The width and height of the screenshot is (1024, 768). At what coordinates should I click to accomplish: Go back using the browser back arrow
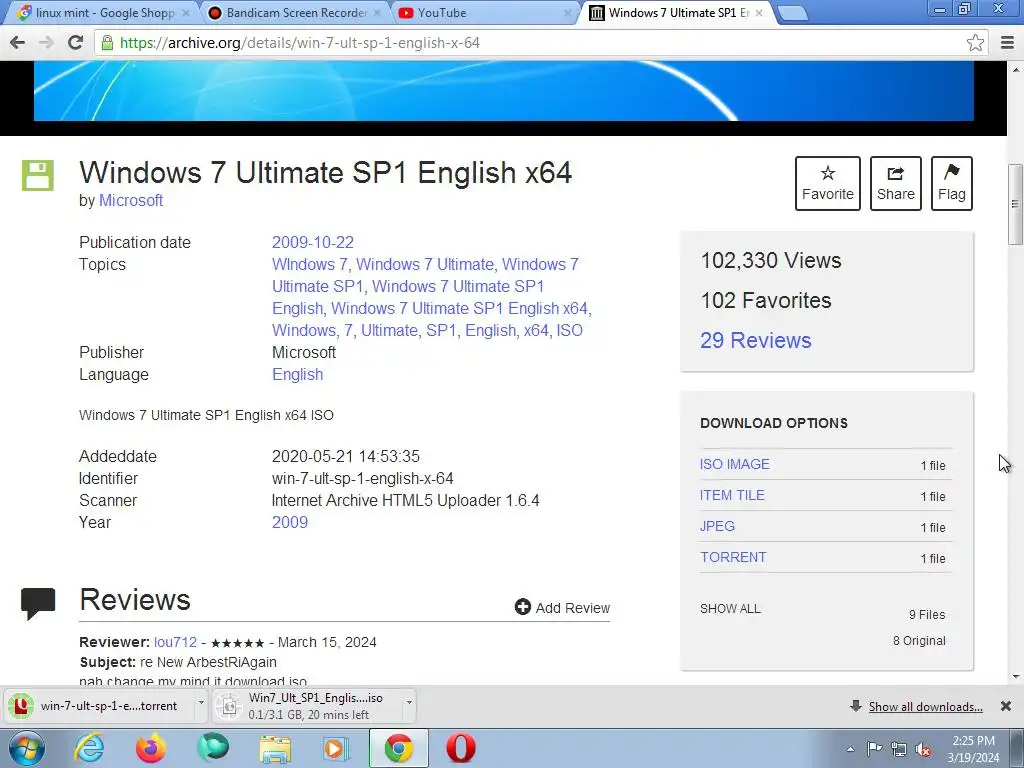click(x=18, y=42)
